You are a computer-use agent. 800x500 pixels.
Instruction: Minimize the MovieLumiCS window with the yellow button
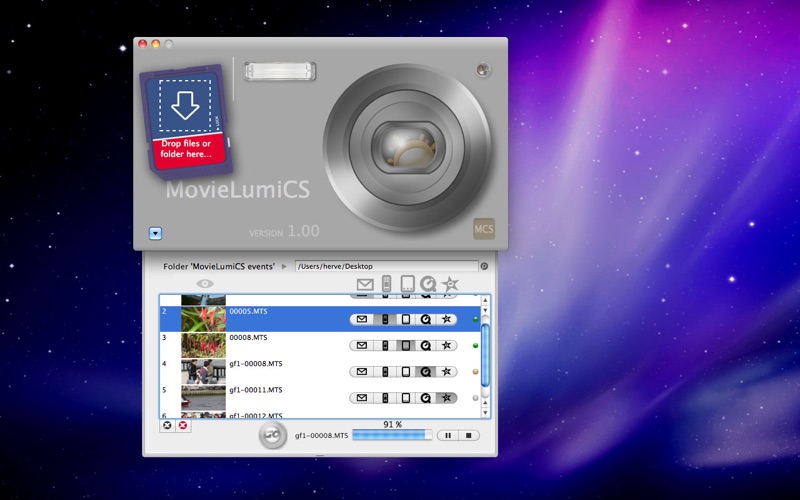pyautogui.click(x=156, y=44)
